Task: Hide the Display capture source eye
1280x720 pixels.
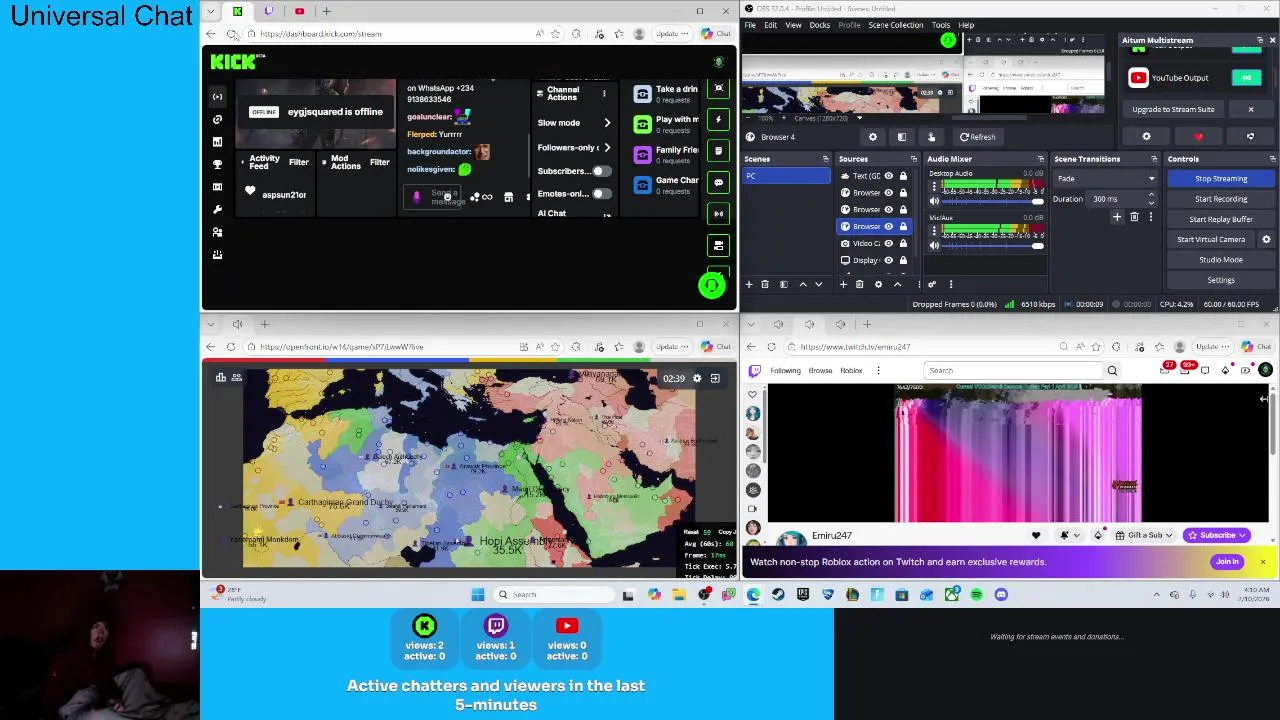Action: [888, 260]
